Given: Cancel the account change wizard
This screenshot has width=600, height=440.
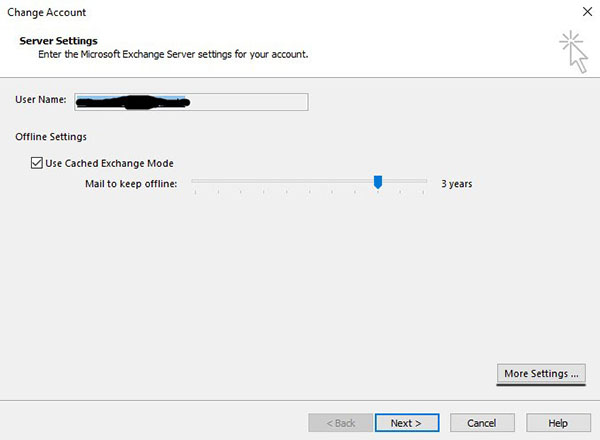Looking at the screenshot, I should pyautogui.click(x=481, y=423).
